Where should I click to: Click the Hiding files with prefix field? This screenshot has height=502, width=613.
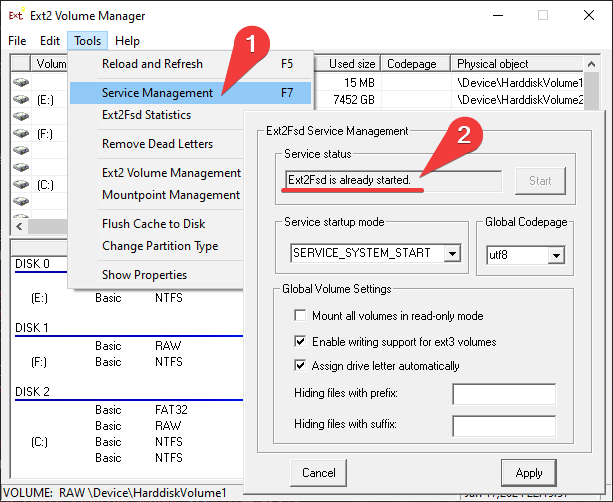503,394
